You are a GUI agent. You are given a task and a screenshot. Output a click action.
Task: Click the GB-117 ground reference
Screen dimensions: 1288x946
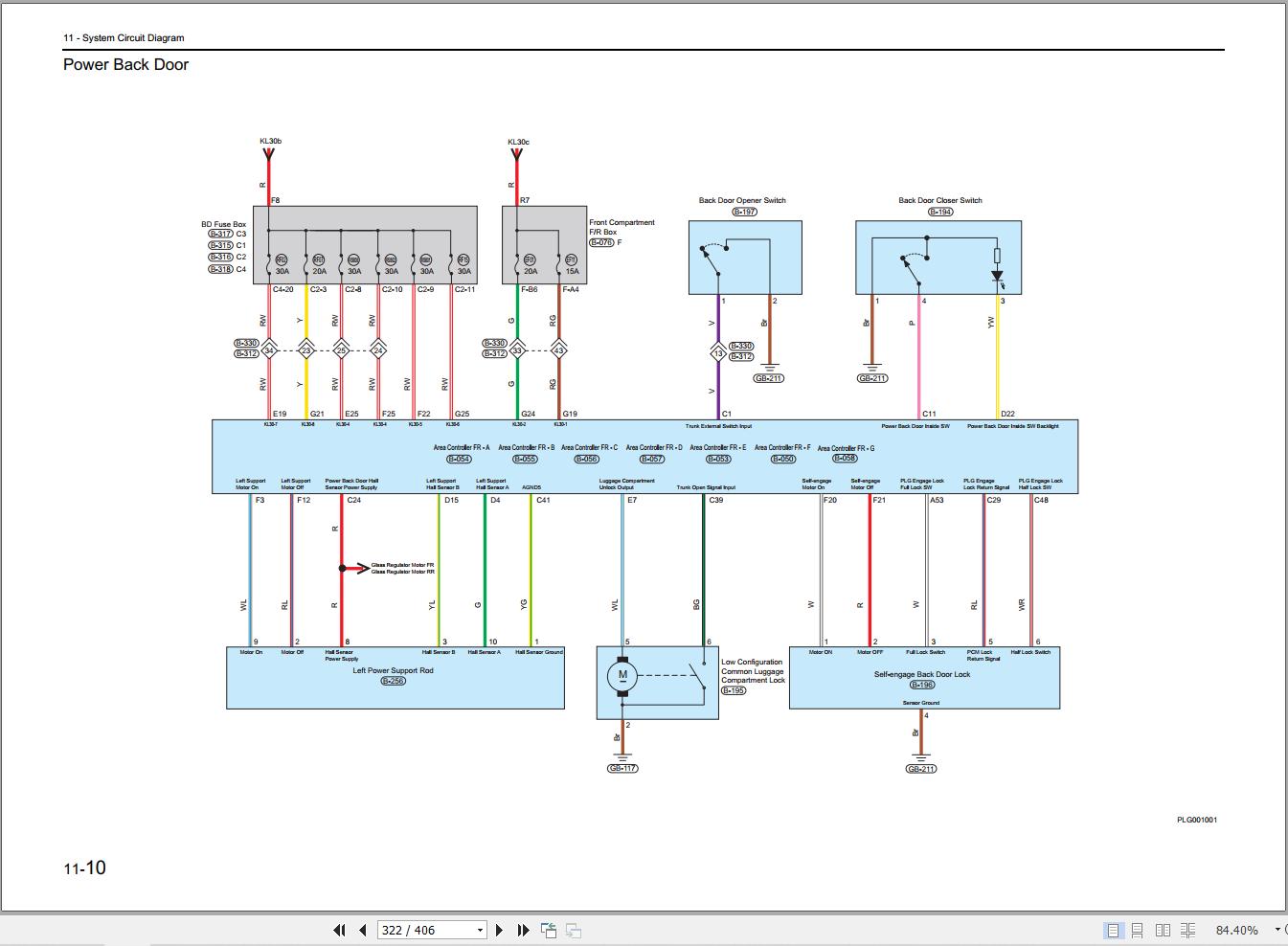(x=622, y=768)
